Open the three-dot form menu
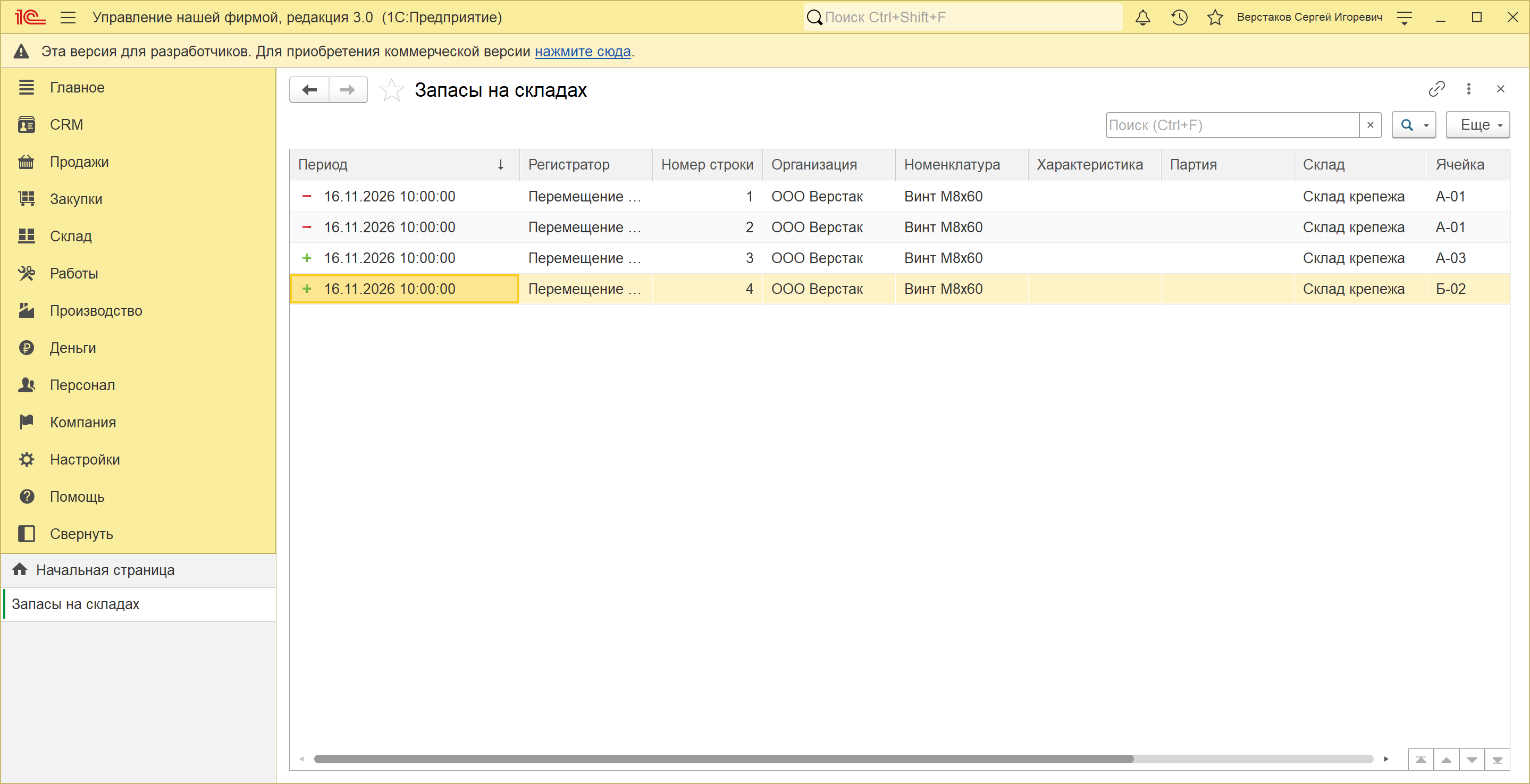The height and width of the screenshot is (784, 1530). pos(1469,89)
